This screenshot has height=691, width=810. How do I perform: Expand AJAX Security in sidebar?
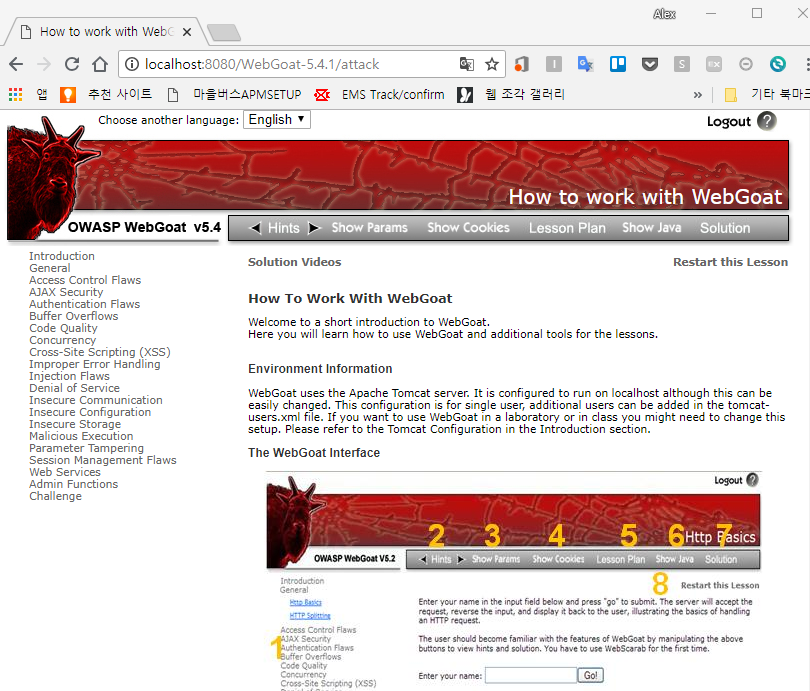point(66,292)
